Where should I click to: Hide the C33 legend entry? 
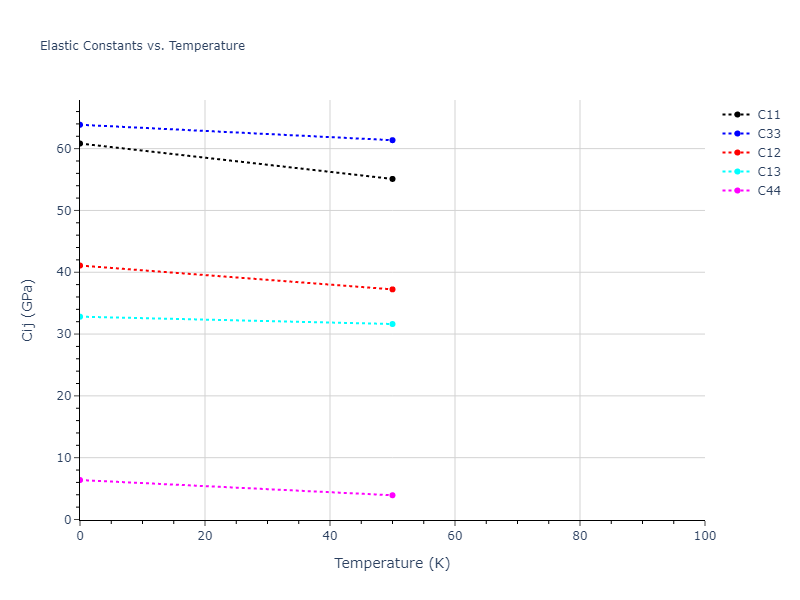click(768, 134)
